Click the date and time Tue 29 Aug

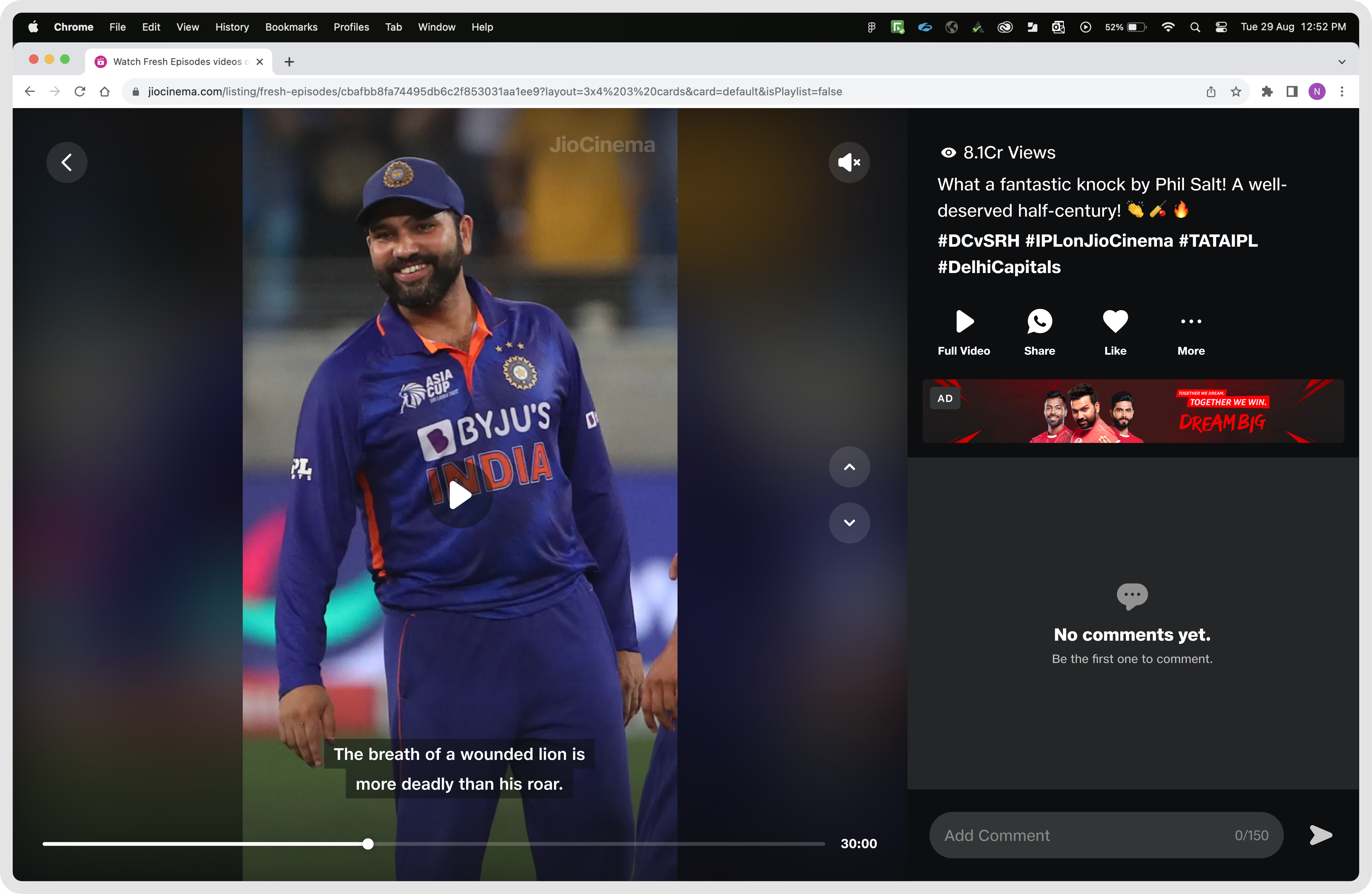click(x=1293, y=27)
